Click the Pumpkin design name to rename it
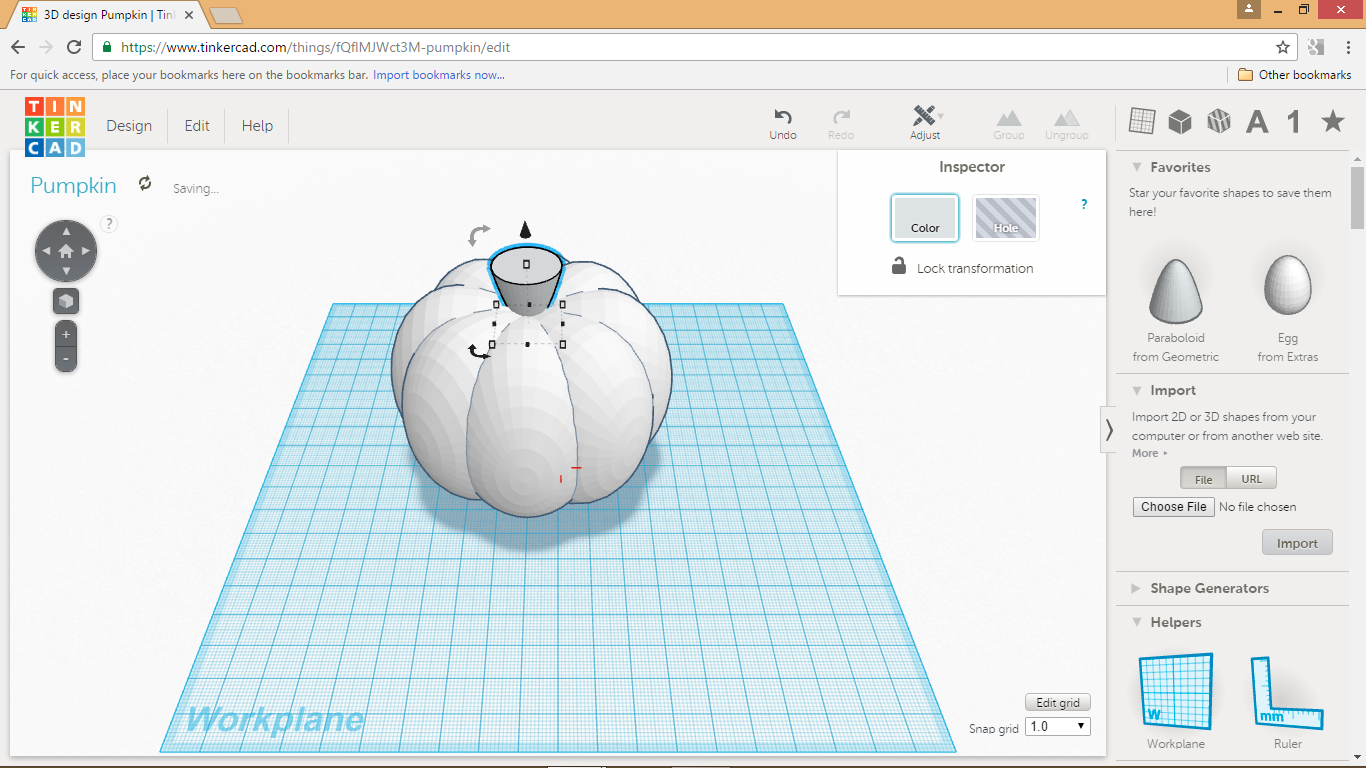The image size is (1366, 768). [x=73, y=186]
